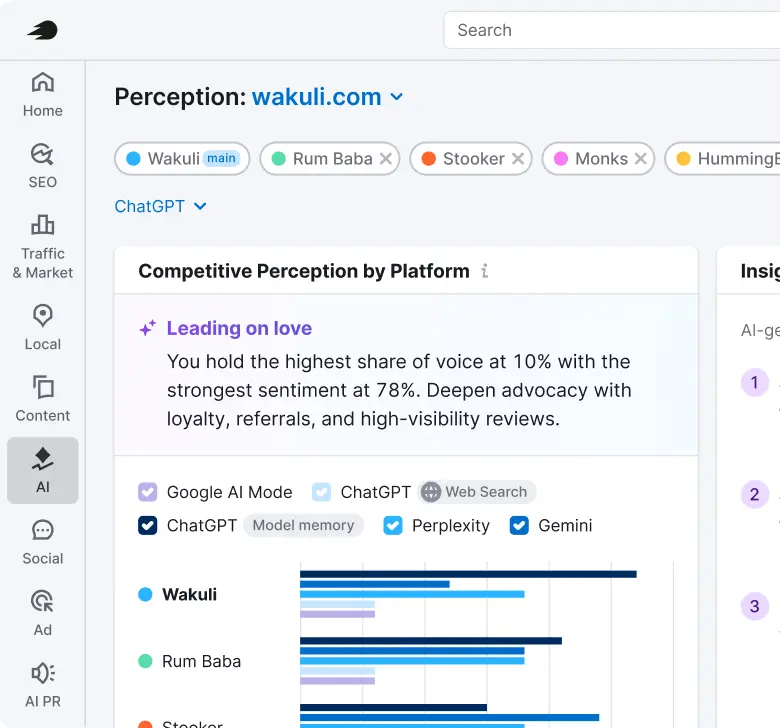Image resolution: width=780 pixels, height=728 pixels.
Task: Select the Monks chip label
Action: (x=601, y=159)
